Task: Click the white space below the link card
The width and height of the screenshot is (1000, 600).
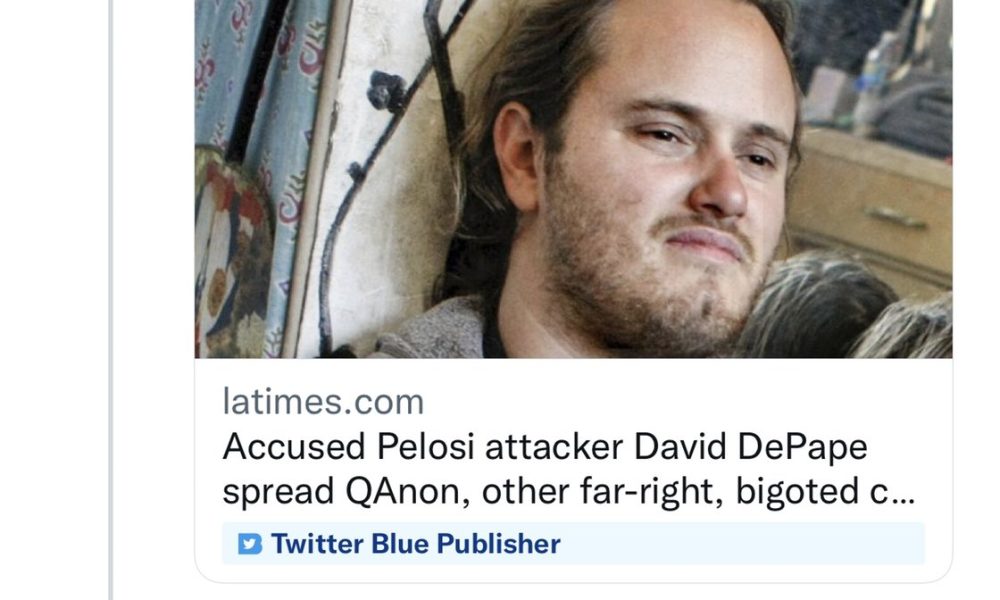Action: point(573,592)
